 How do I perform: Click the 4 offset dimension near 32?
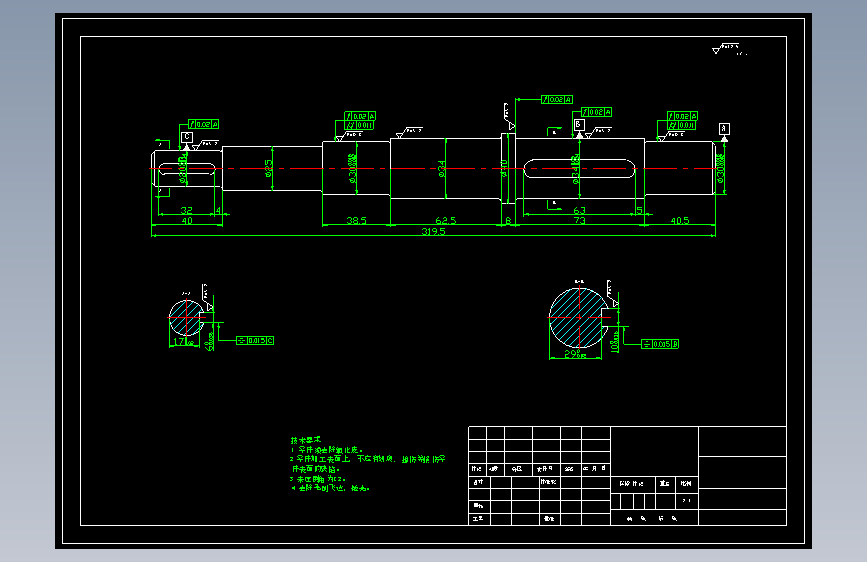[x=218, y=210]
